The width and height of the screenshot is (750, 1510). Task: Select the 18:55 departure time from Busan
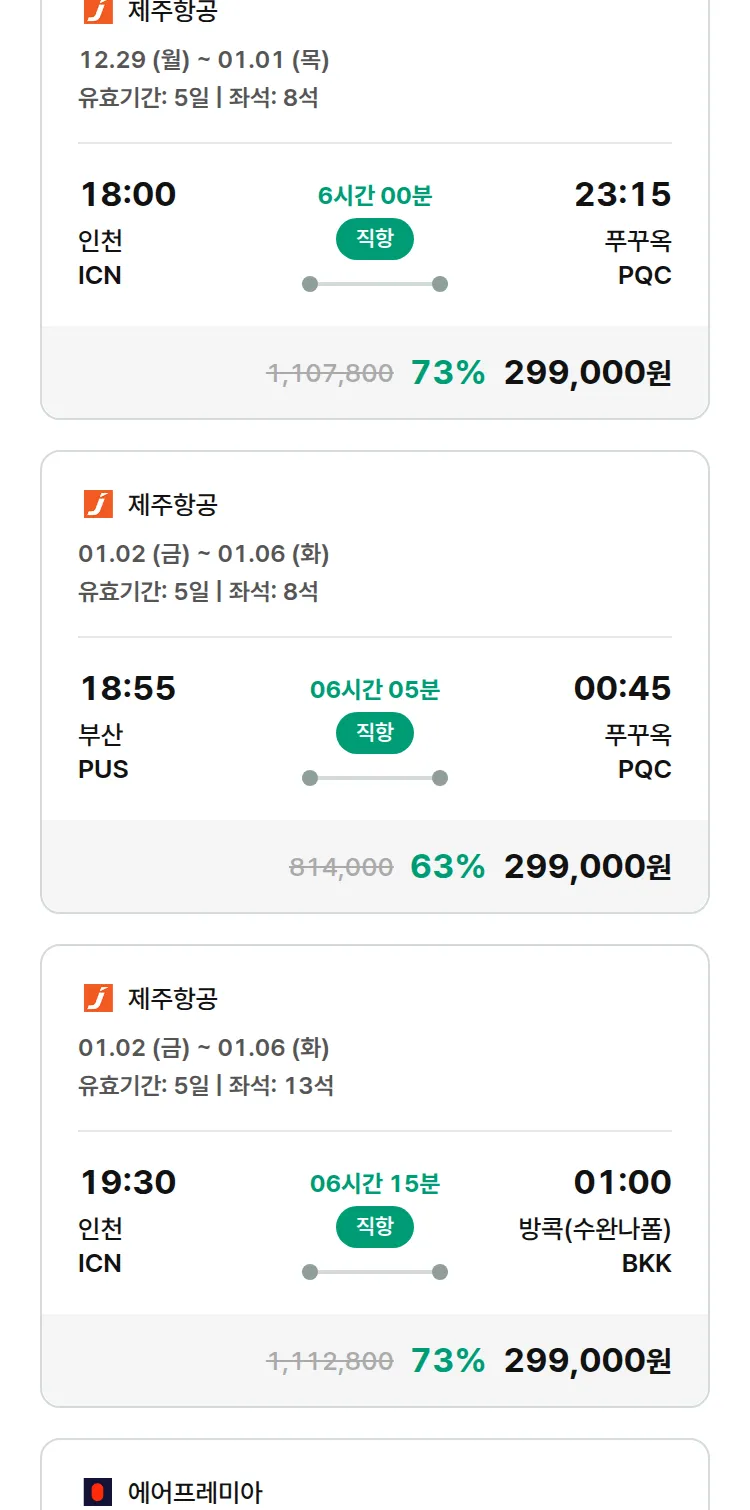click(x=128, y=688)
